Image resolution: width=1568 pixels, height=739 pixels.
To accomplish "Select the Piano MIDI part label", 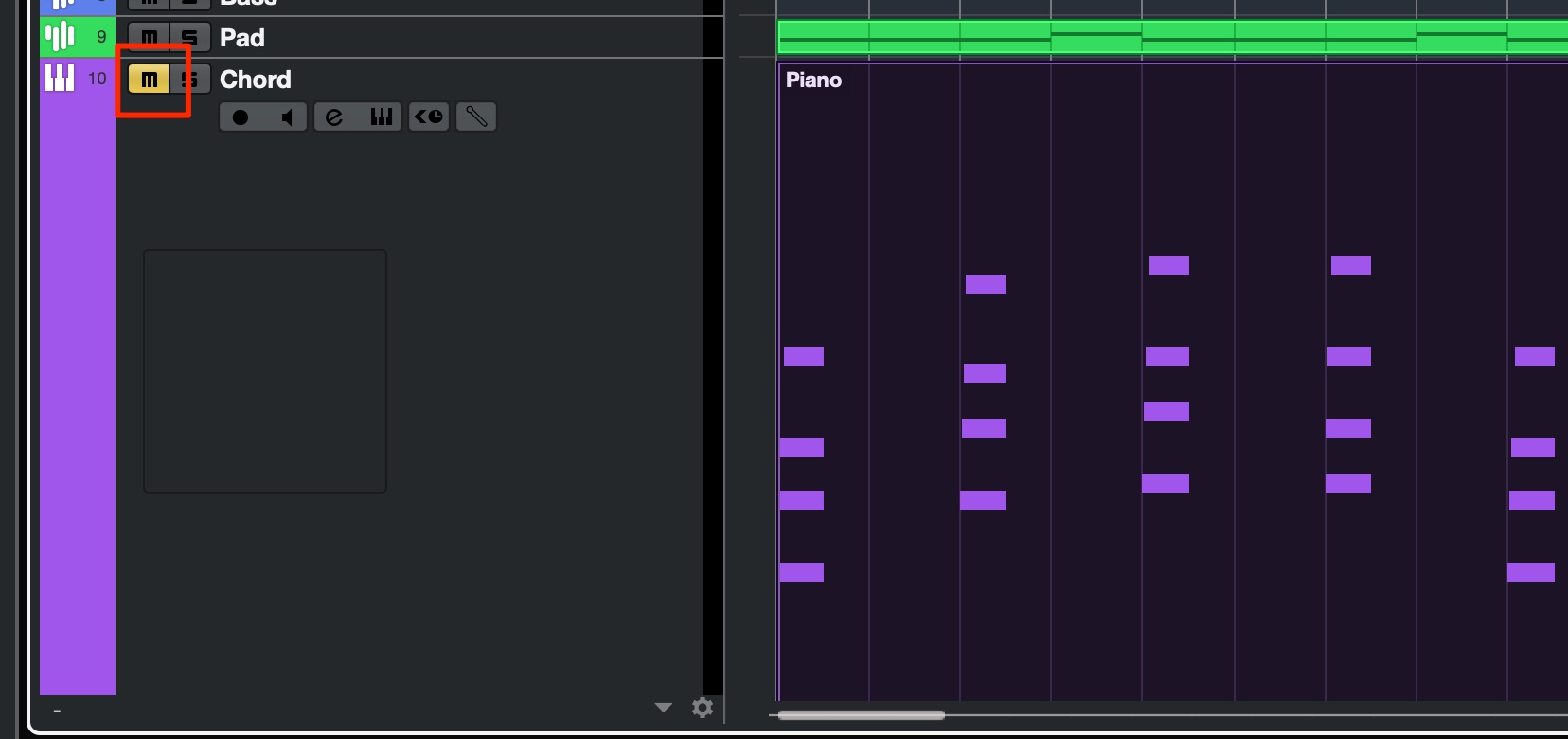I will (813, 81).
